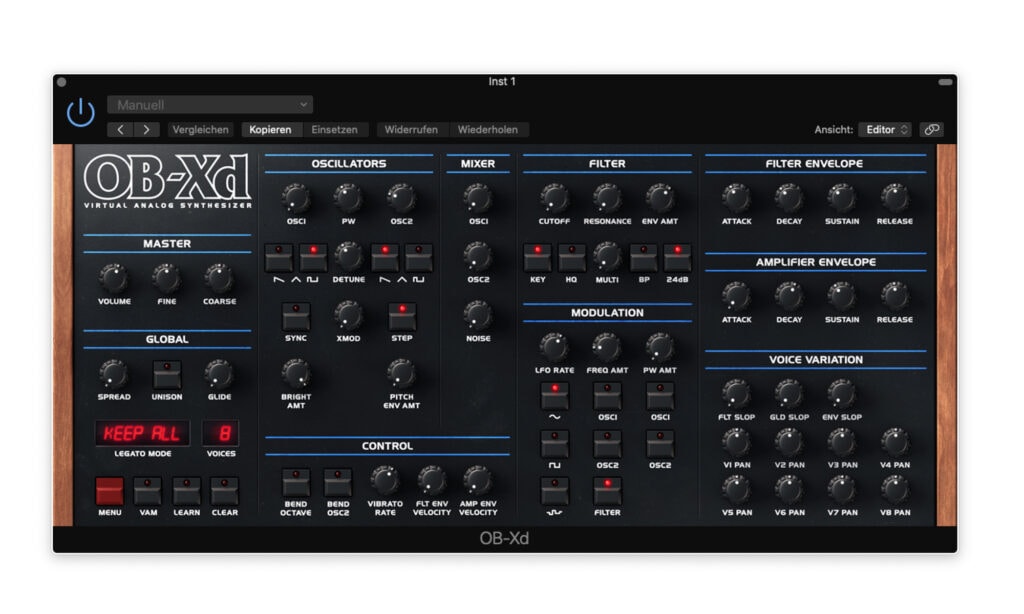The height and width of the screenshot is (614, 1024).
Task: Click the amplifier envelope RELEASE knob
Action: [x=895, y=297]
